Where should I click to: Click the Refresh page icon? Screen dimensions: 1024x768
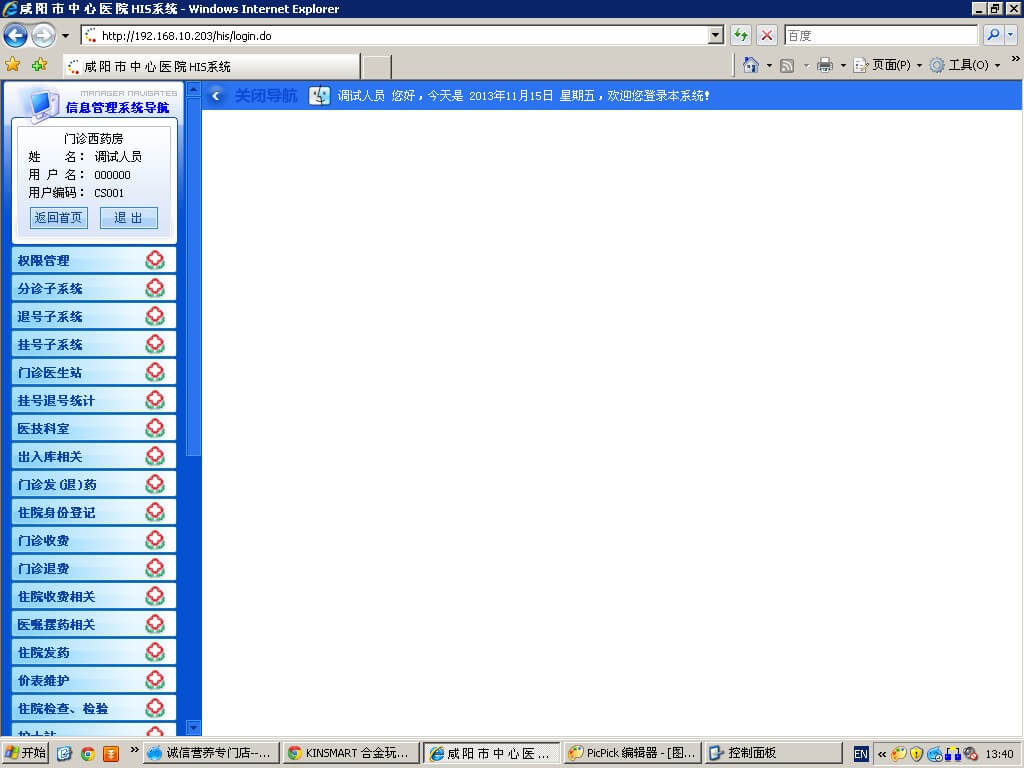click(741, 36)
